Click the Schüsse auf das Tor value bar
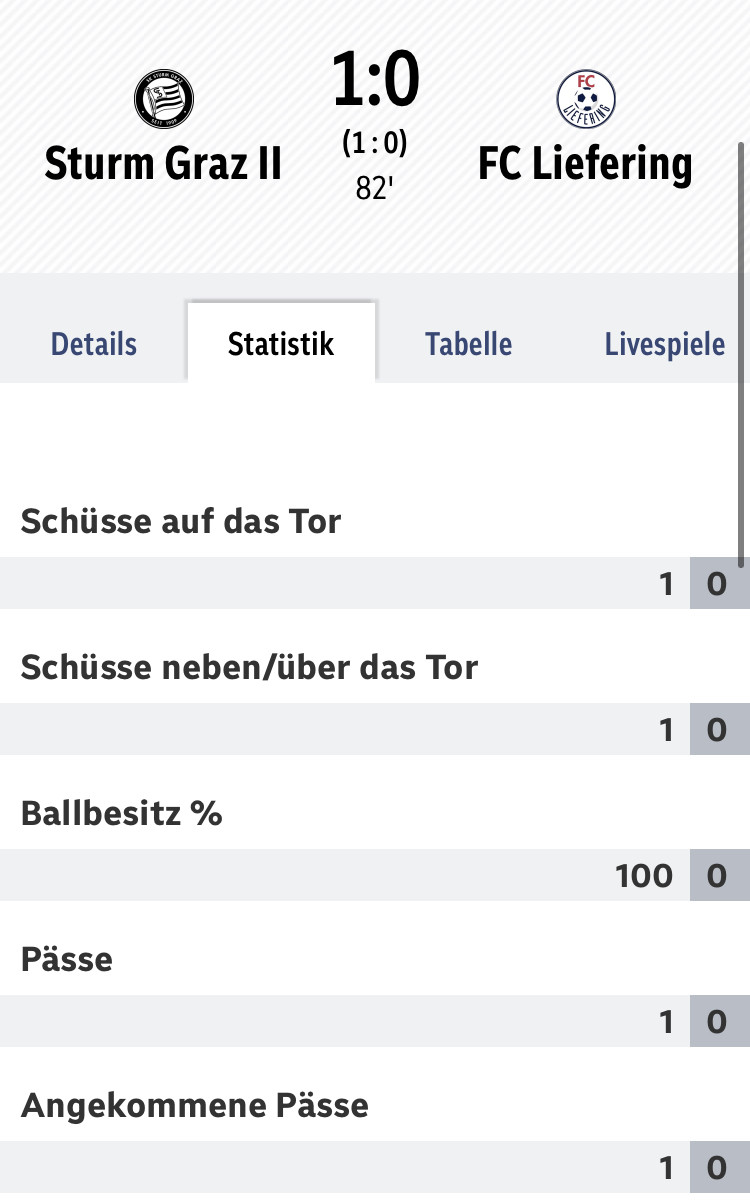Screen dimensions: 750x1202 coord(375,583)
